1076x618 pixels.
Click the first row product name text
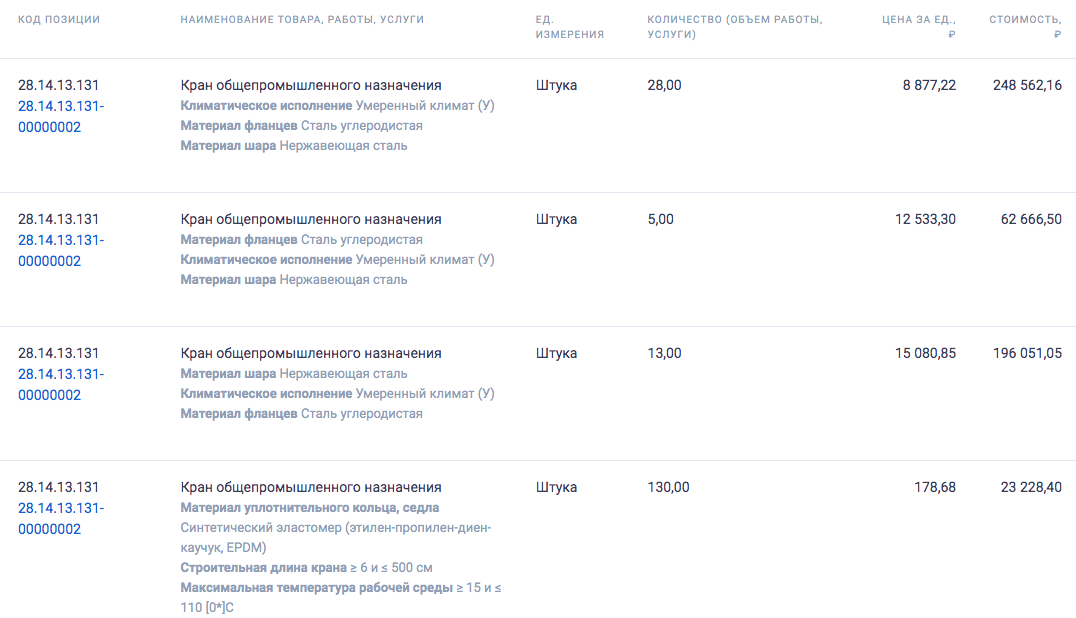pyautogui.click(x=311, y=85)
